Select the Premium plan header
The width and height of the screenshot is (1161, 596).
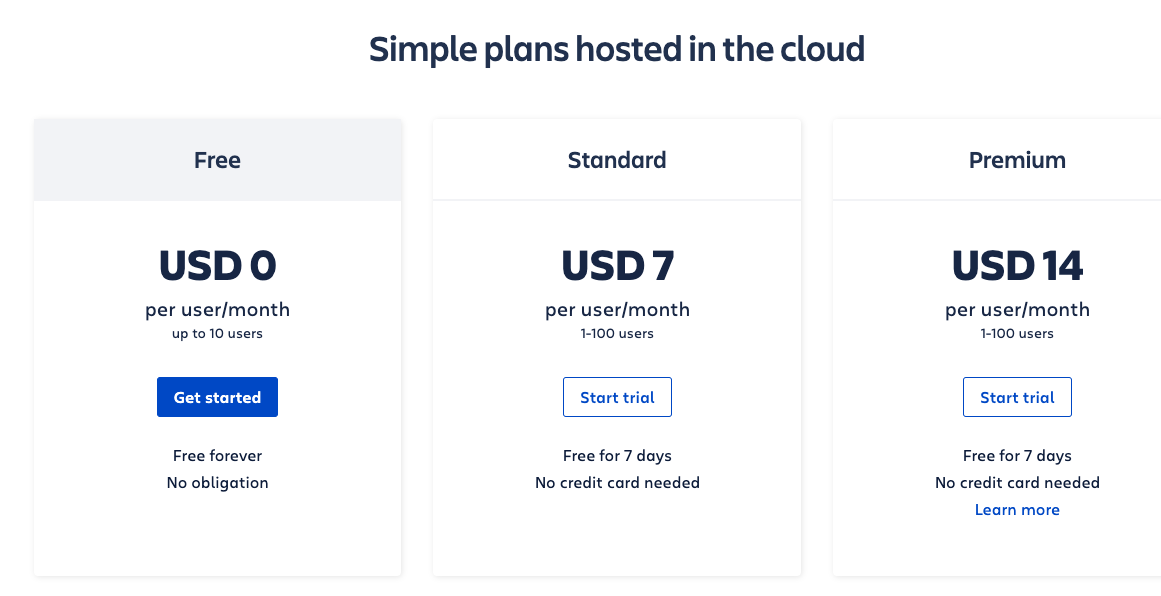(x=1017, y=160)
